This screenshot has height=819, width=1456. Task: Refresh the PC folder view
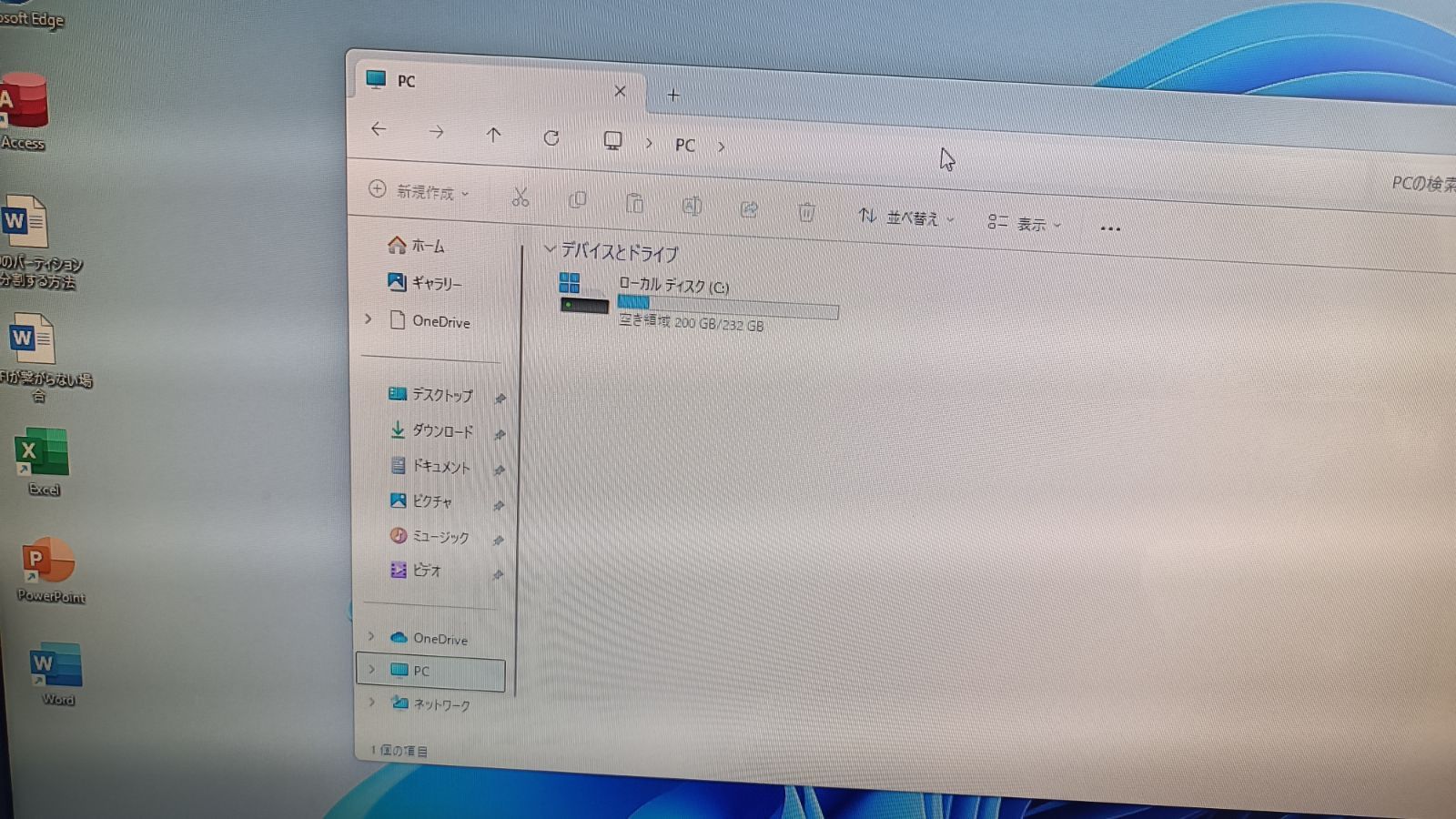click(x=551, y=137)
